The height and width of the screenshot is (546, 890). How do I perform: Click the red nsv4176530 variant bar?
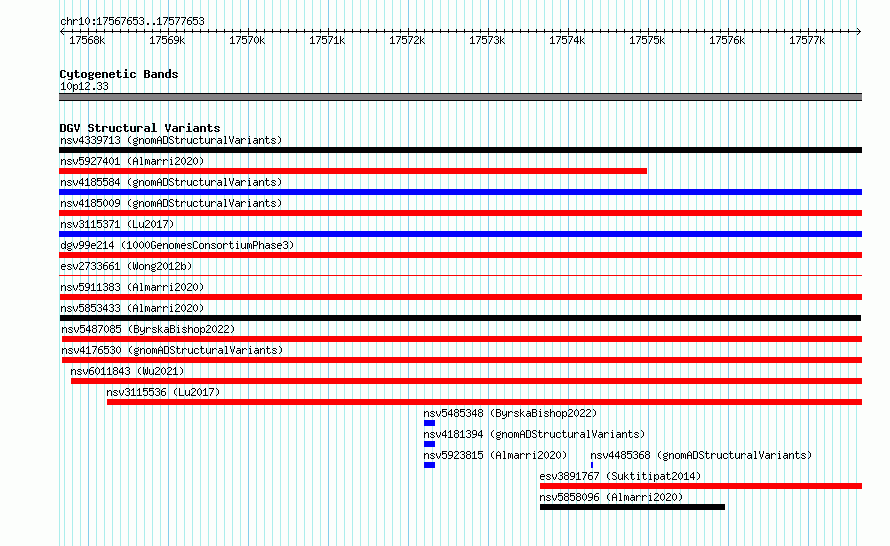point(462,360)
